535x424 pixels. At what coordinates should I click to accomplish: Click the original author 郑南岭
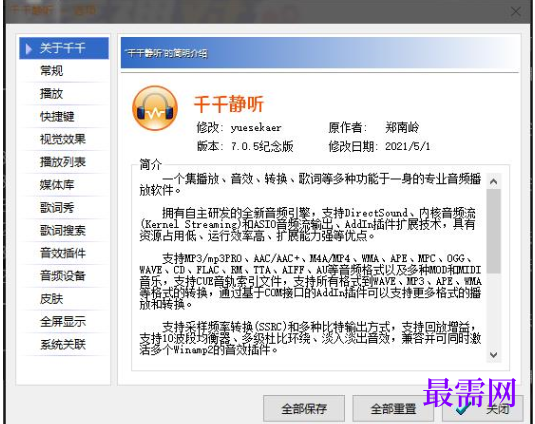[402, 128]
